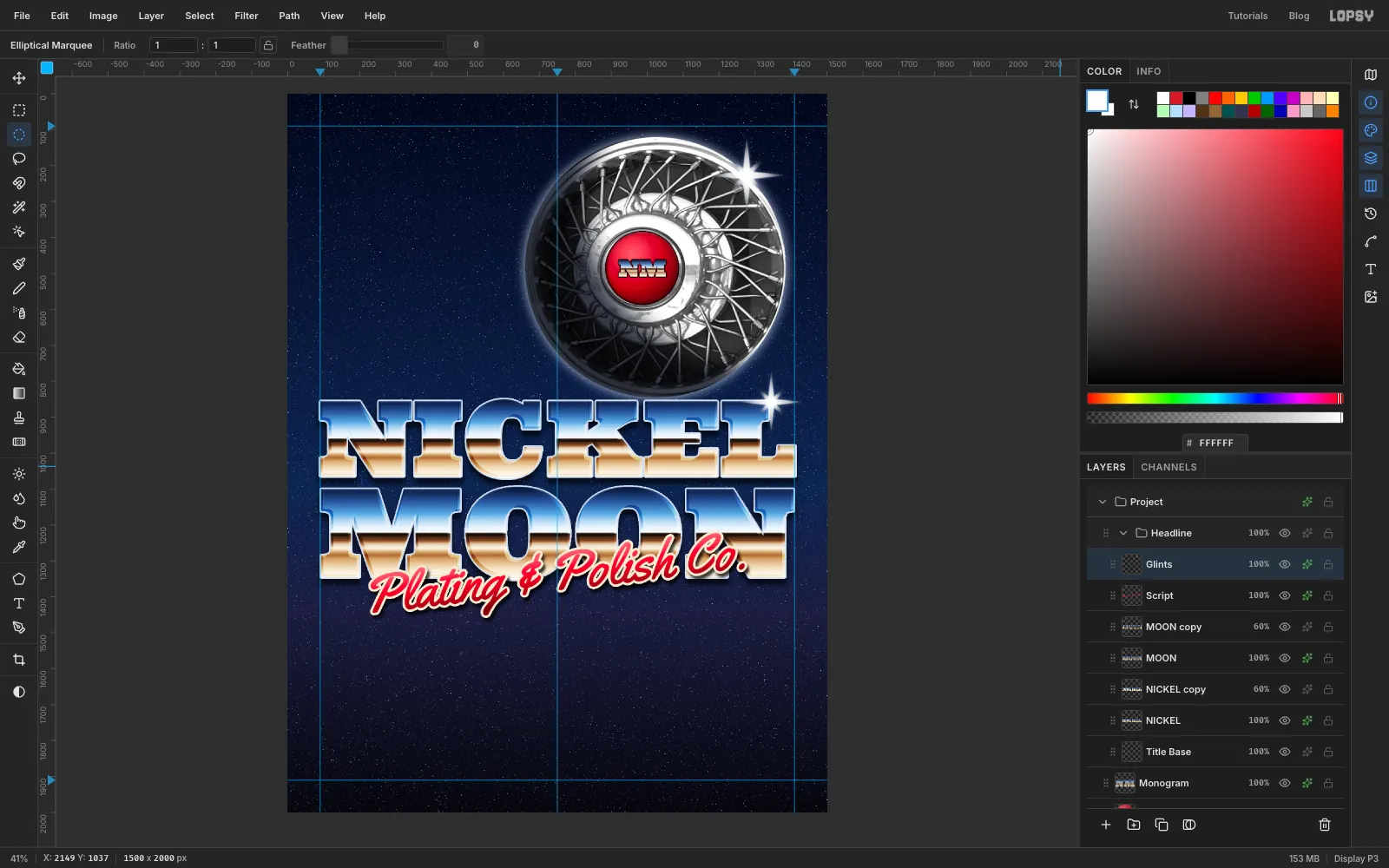
Task: Select the Pencil tool
Action: [19, 288]
